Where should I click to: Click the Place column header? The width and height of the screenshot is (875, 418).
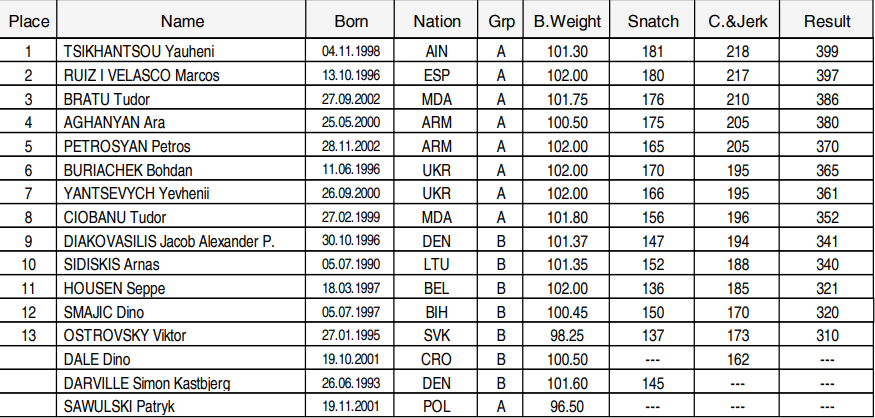28,21
